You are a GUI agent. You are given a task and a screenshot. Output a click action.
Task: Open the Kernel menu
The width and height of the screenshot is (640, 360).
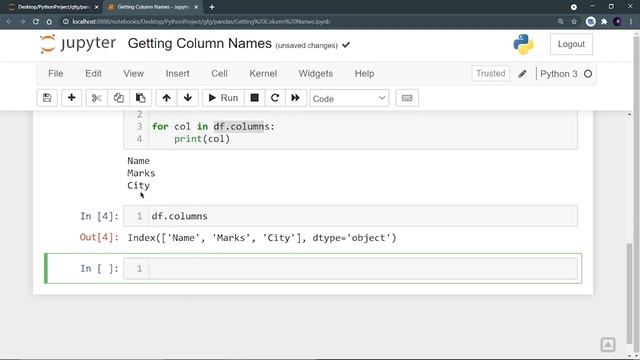[263, 73]
